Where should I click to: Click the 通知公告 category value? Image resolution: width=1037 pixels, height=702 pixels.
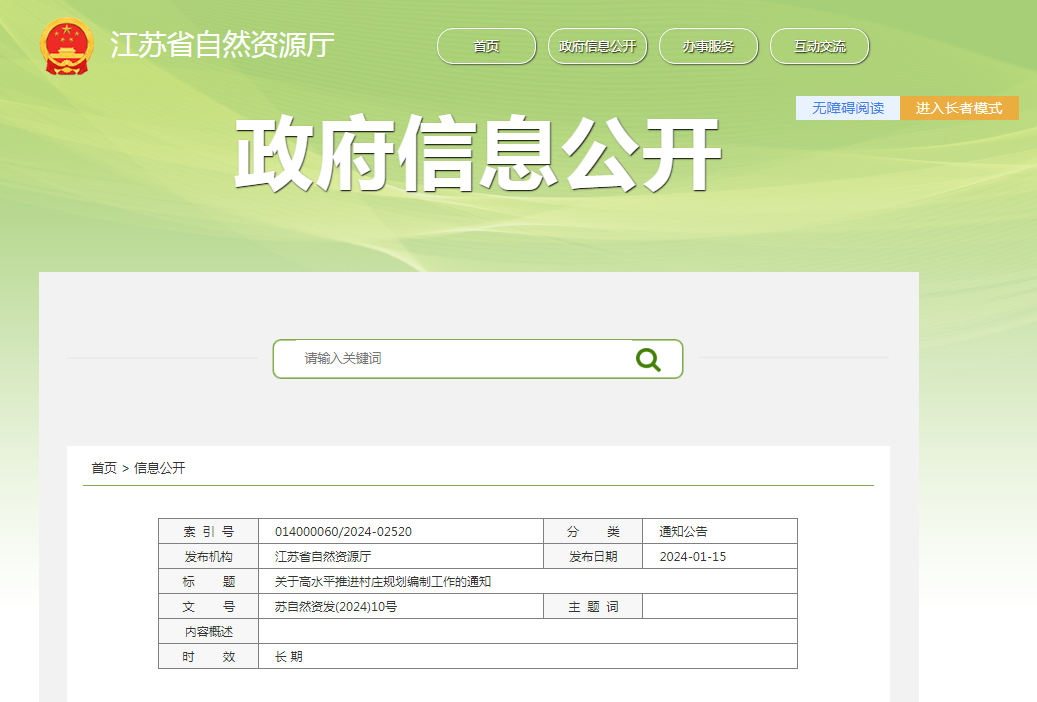coord(683,532)
